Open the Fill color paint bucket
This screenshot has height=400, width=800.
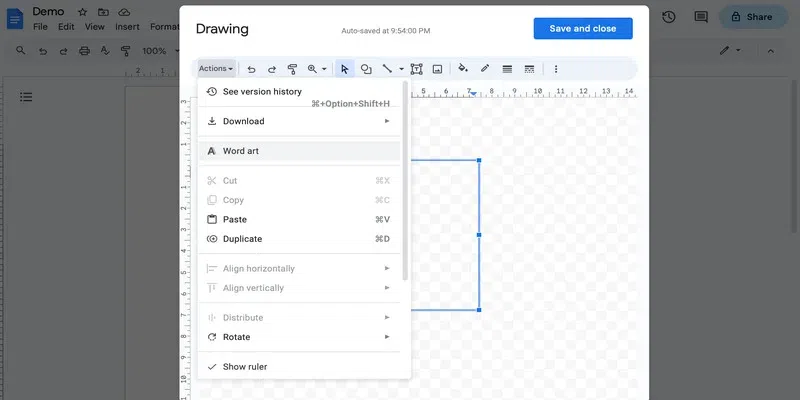click(463, 68)
